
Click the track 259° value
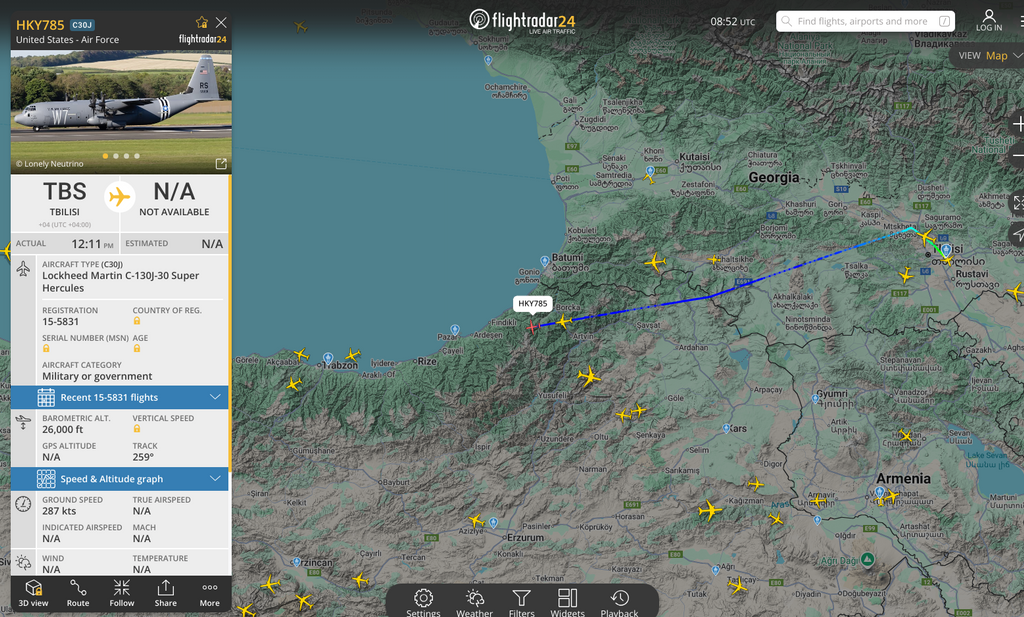(x=143, y=457)
